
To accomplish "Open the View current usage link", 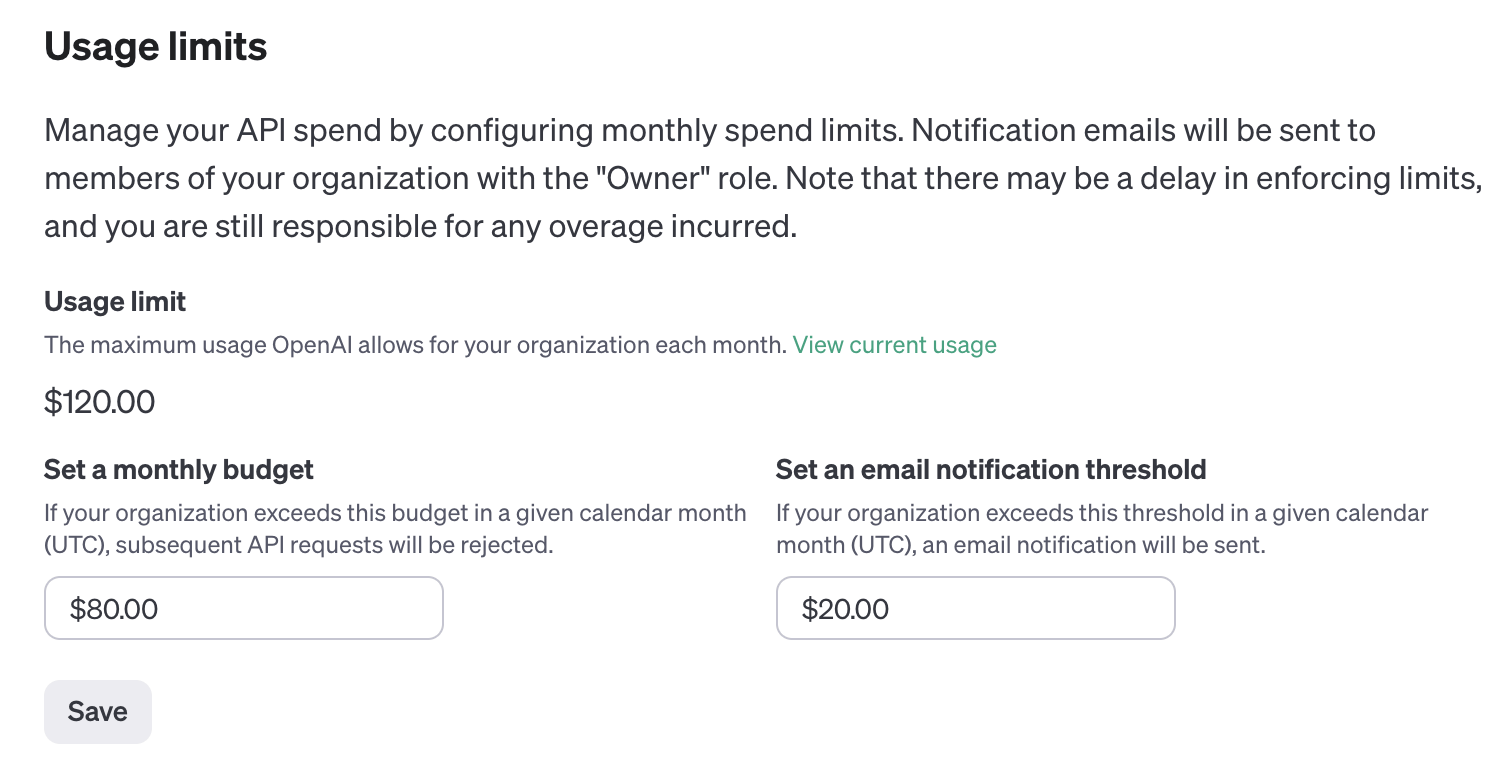I will point(894,345).
